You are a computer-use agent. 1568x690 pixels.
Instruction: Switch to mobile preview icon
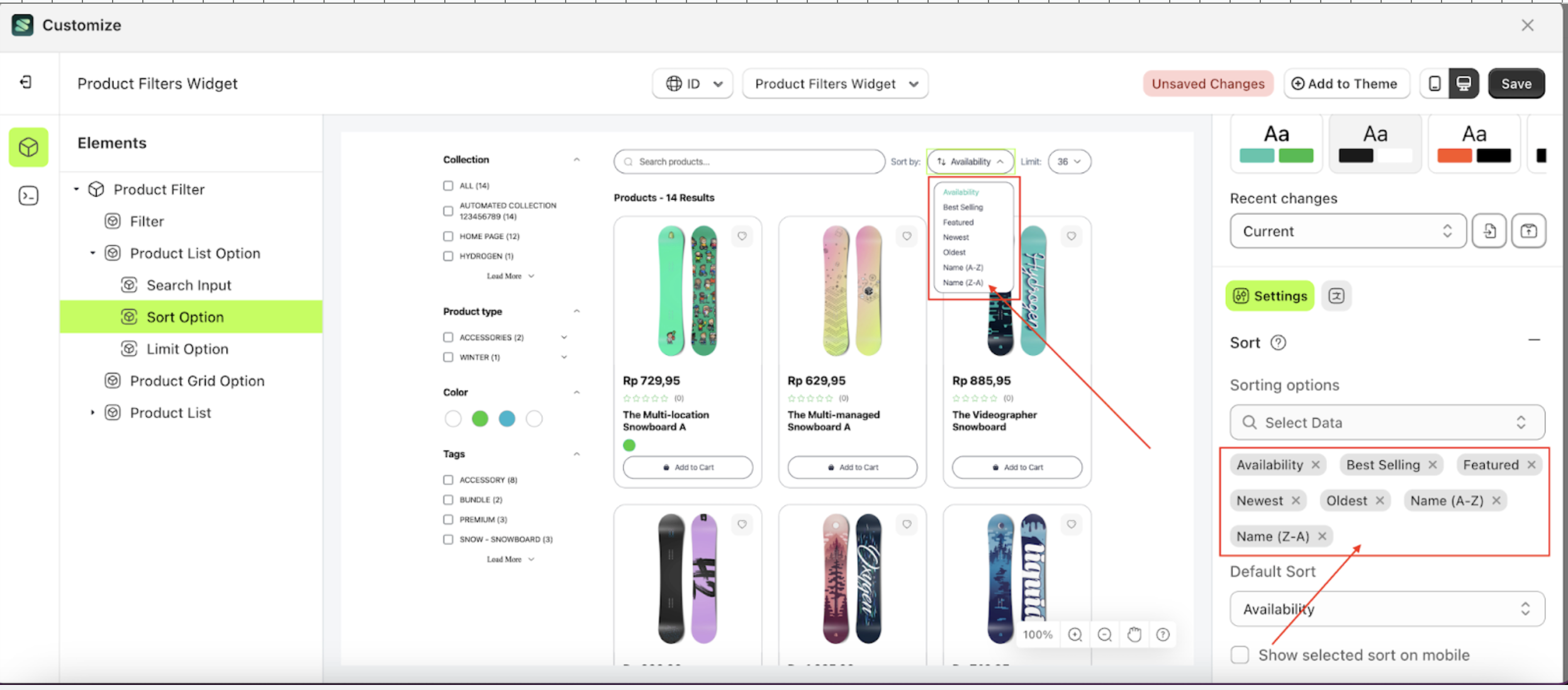pos(1435,84)
